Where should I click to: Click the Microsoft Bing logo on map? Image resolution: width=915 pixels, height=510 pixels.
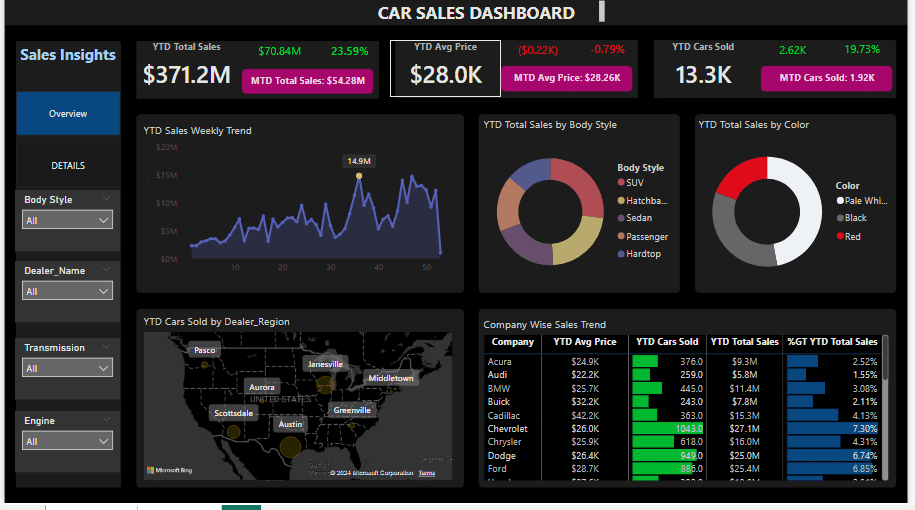pyautogui.click(x=169, y=470)
